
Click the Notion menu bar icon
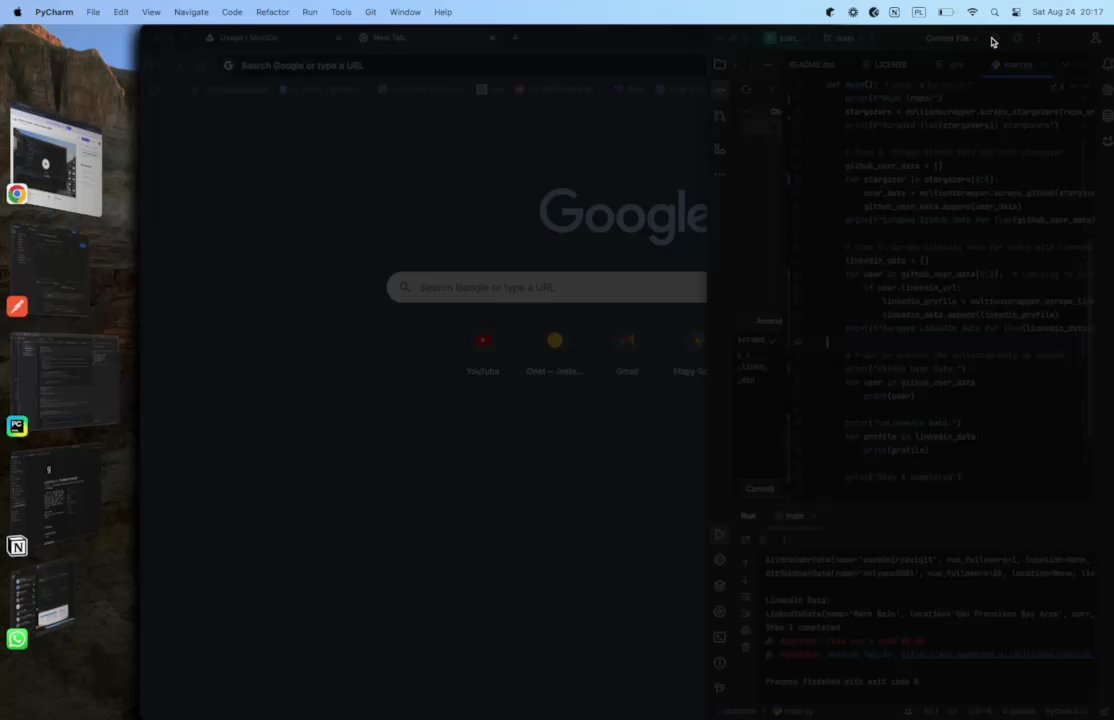click(x=894, y=12)
